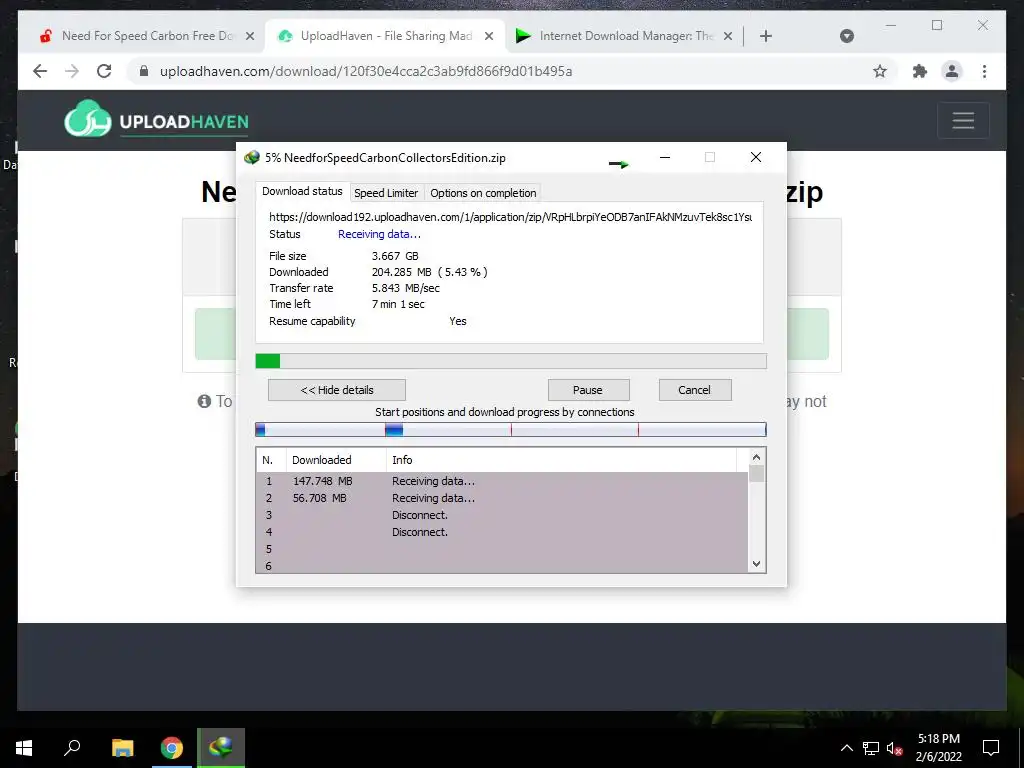Select connection row 4 Disconnect
The image size is (1024, 768).
click(x=502, y=532)
